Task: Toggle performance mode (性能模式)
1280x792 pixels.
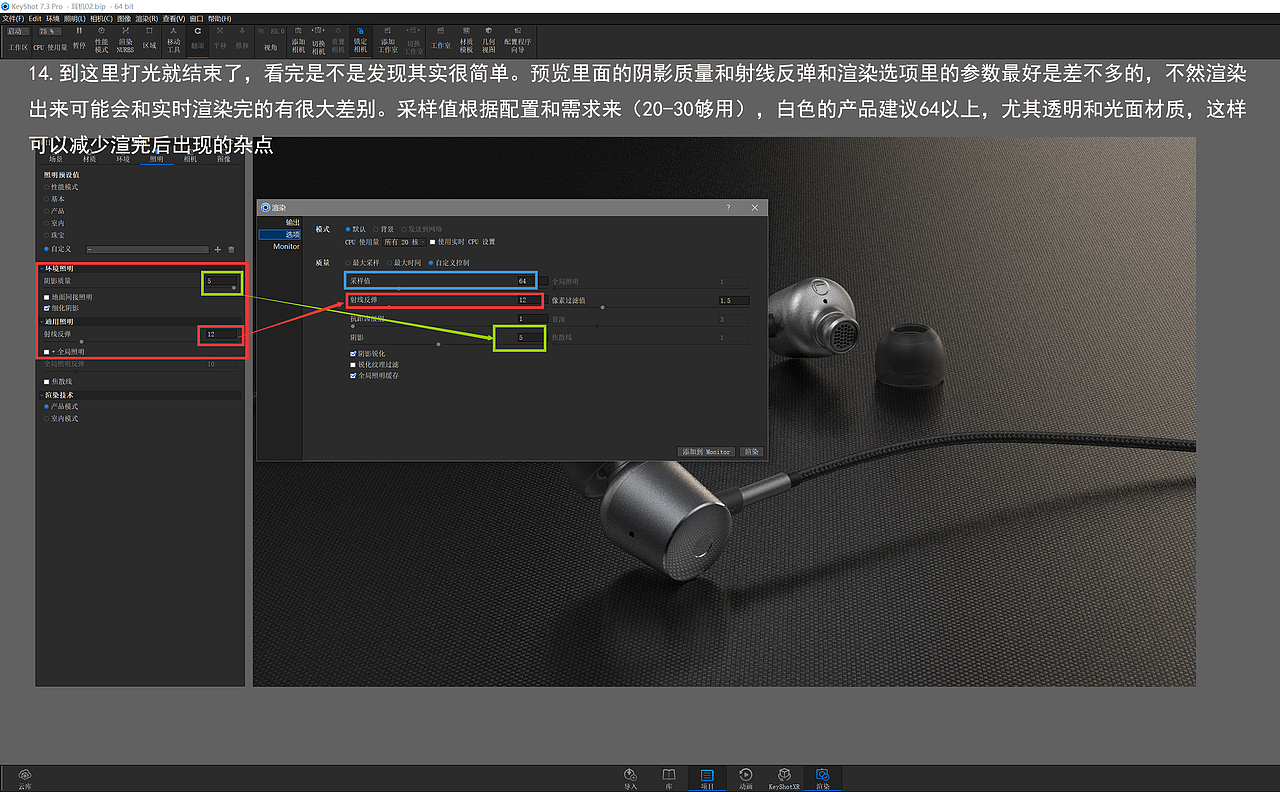Action: coord(101,40)
